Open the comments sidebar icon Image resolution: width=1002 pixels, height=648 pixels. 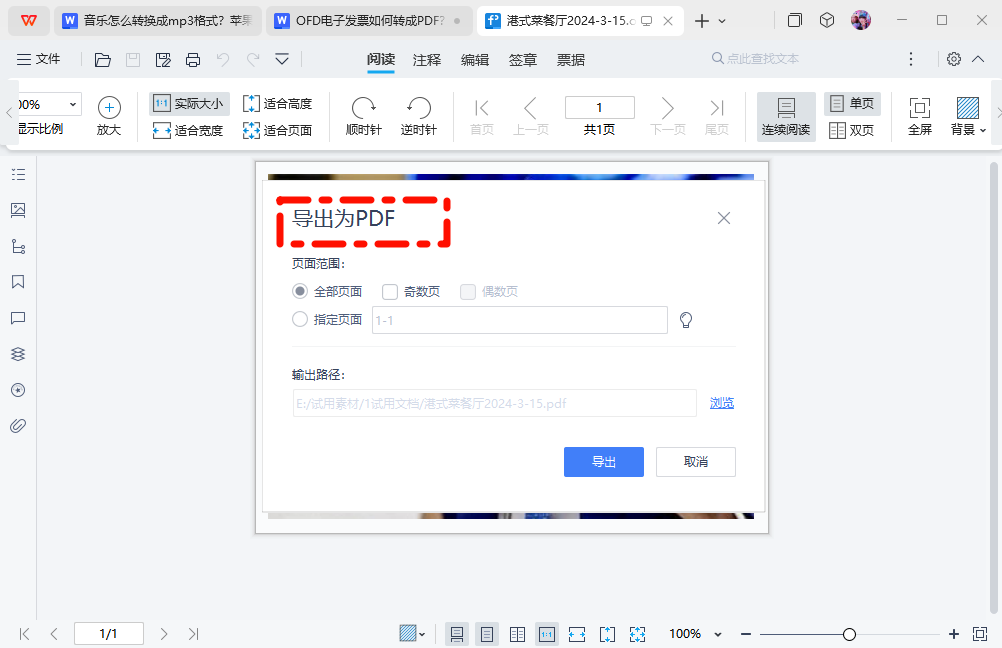click(x=18, y=318)
